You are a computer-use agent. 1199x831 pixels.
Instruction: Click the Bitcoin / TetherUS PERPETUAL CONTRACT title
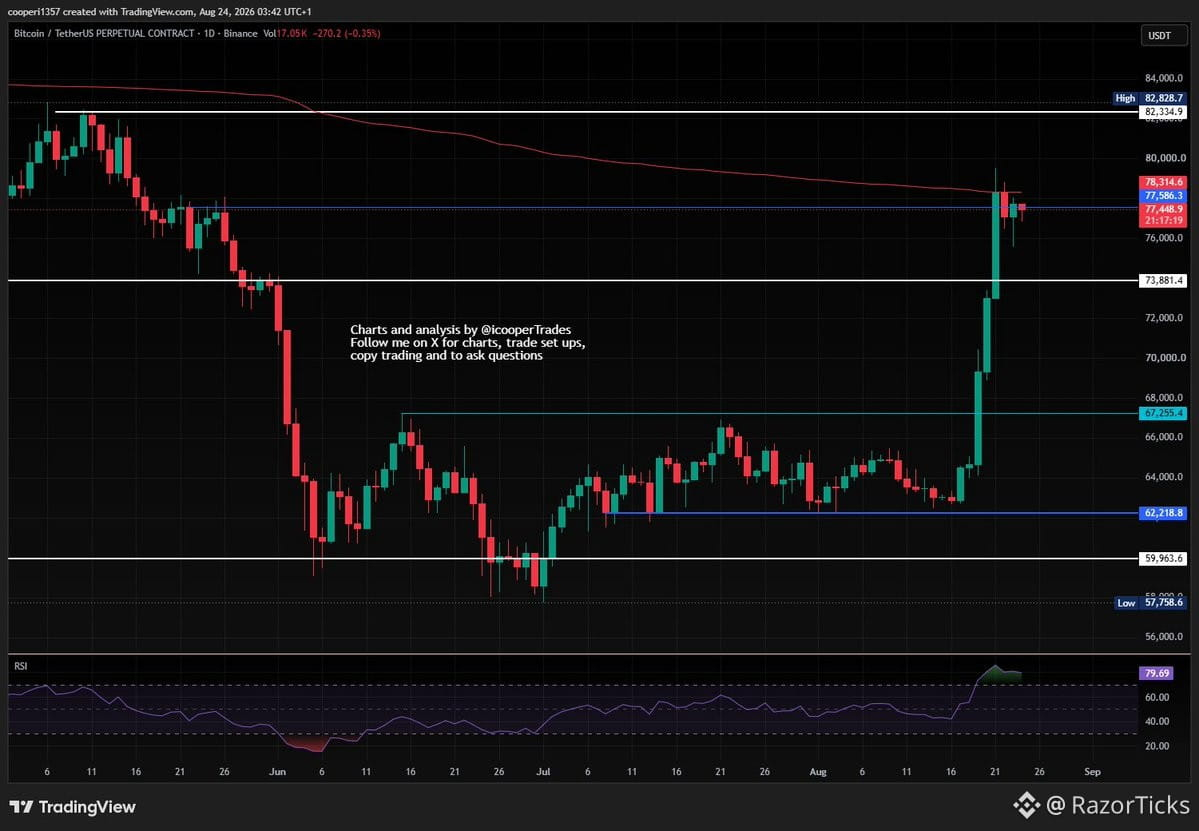104,34
